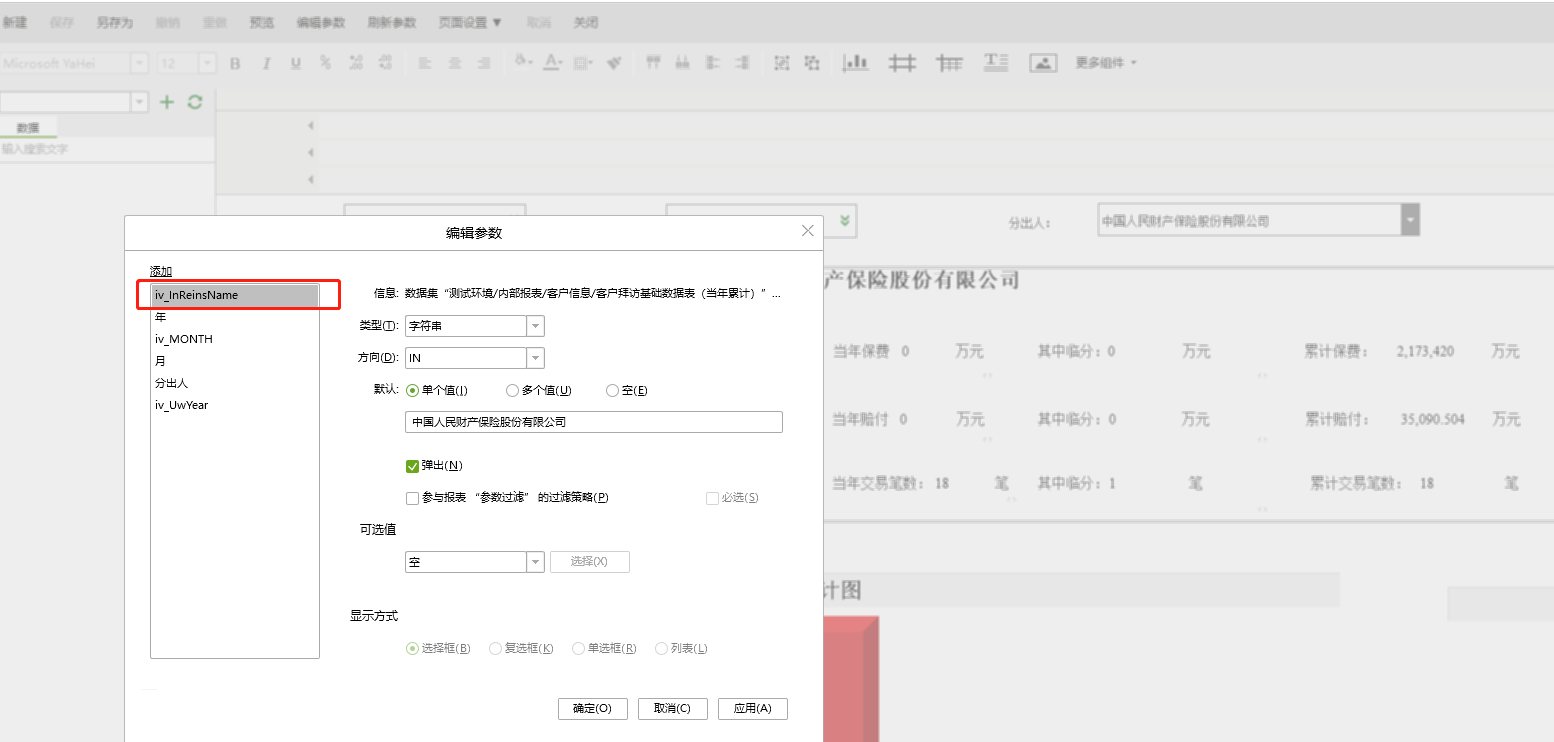Click 编辑参数 in top menu

[x=321, y=22]
